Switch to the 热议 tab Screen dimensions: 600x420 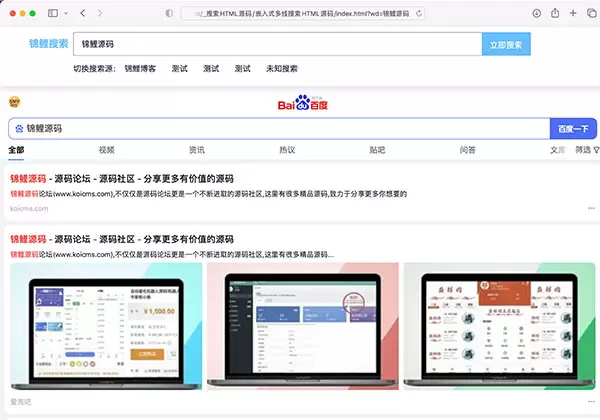(287, 150)
